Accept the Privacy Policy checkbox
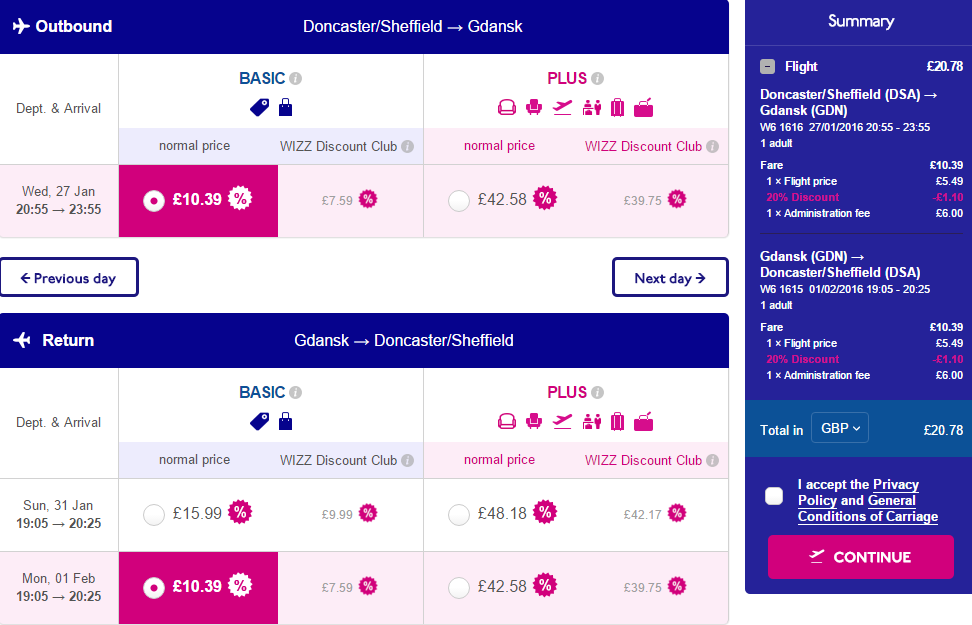 coord(774,496)
